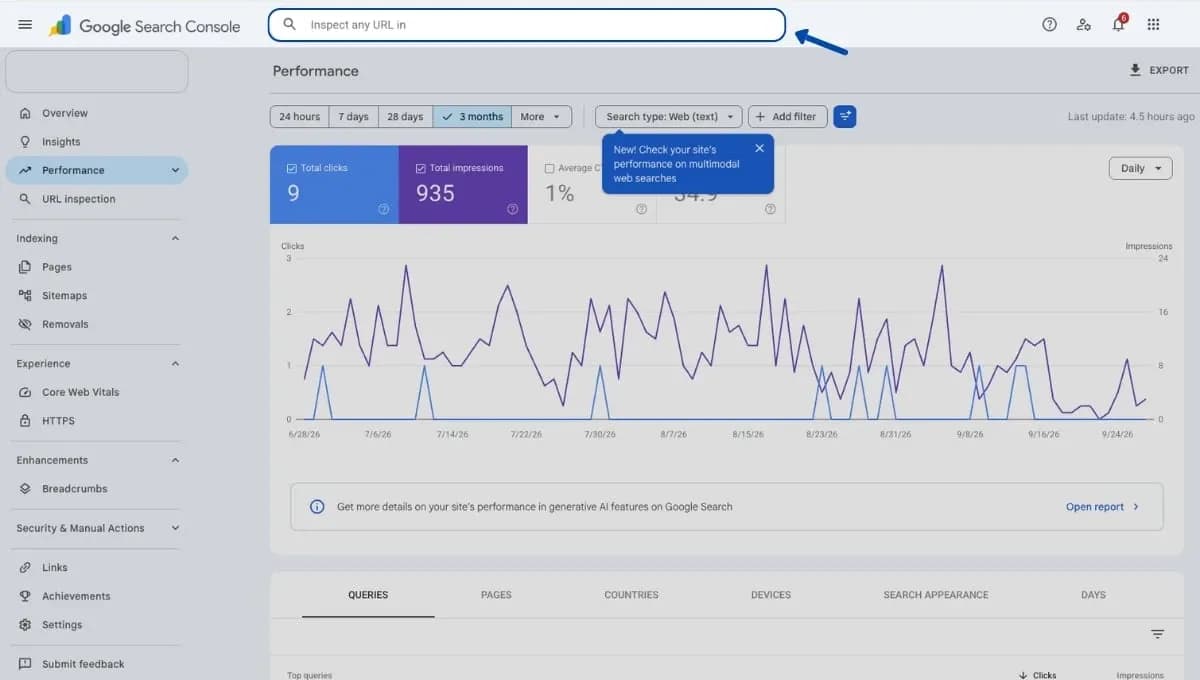
Task: Open the notifications bell
Action: (x=1118, y=25)
